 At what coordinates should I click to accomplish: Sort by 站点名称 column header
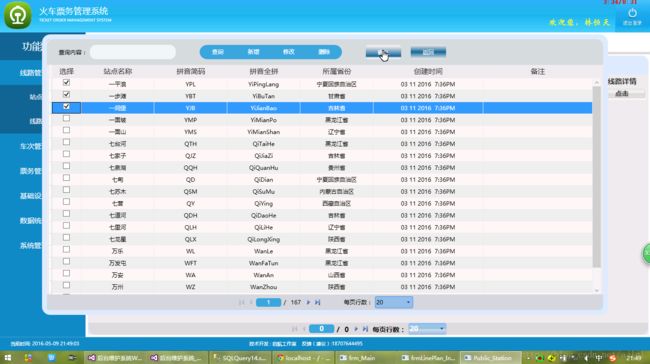tap(118, 71)
